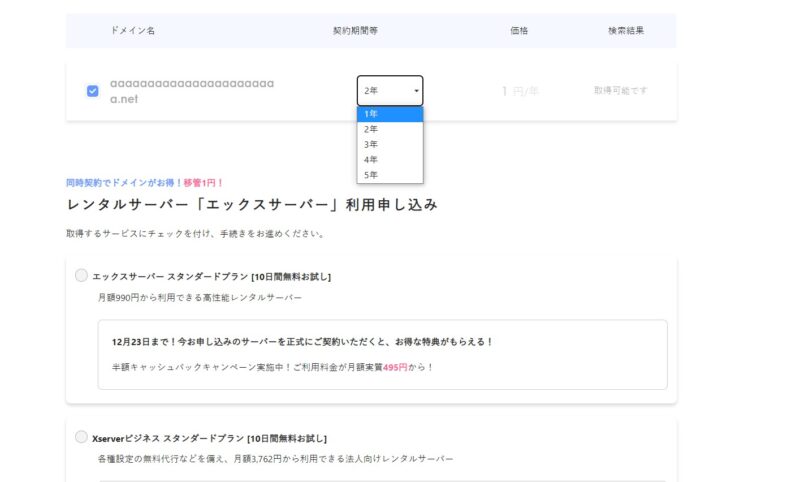Click the 同時契約でドメインがお得！移管1円！ promo text

click(x=145, y=183)
